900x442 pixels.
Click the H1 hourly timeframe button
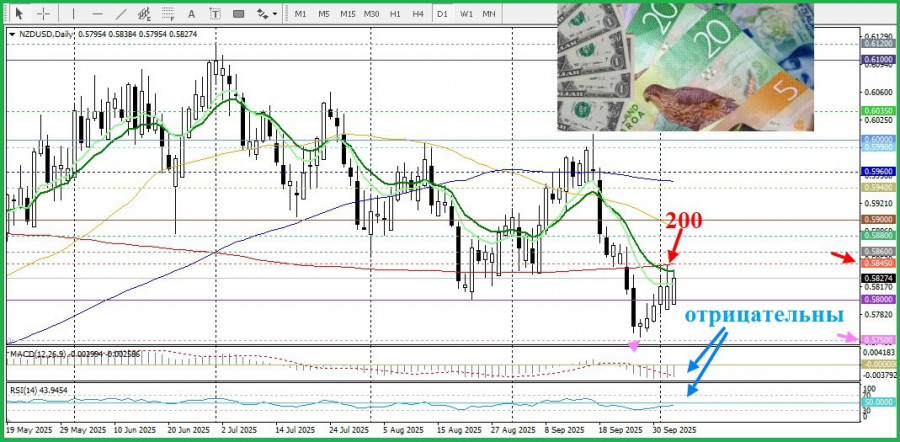(395, 14)
